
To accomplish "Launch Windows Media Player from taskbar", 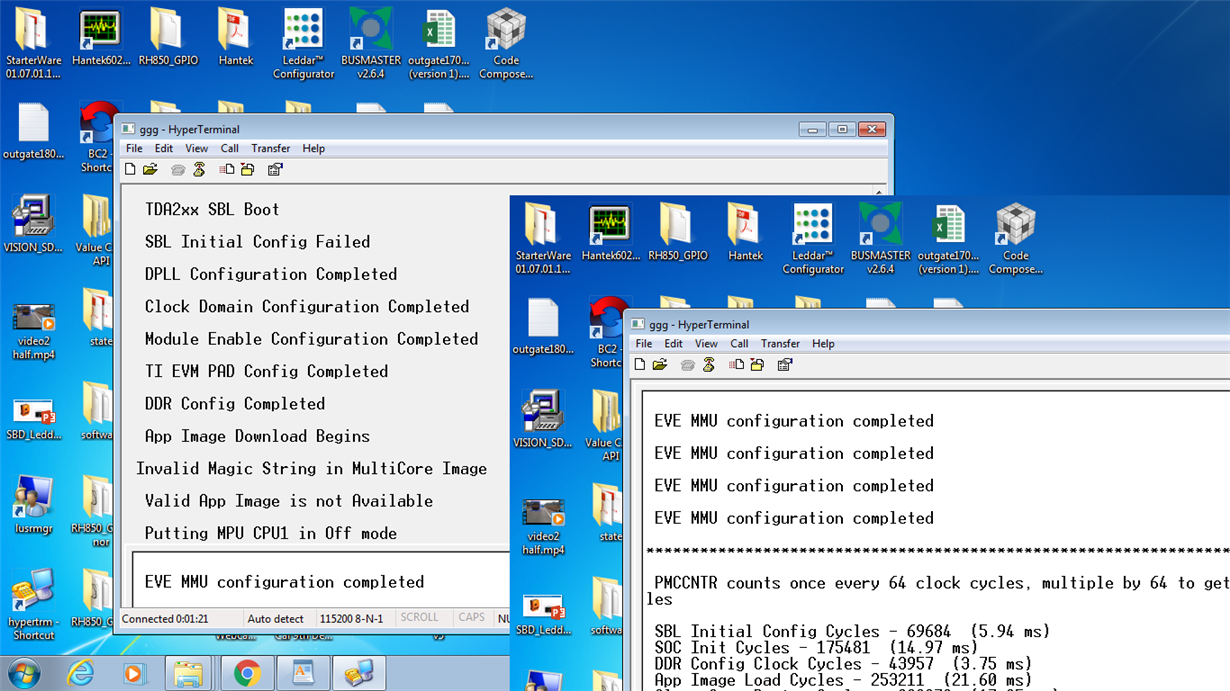I will tap(134, 674).
